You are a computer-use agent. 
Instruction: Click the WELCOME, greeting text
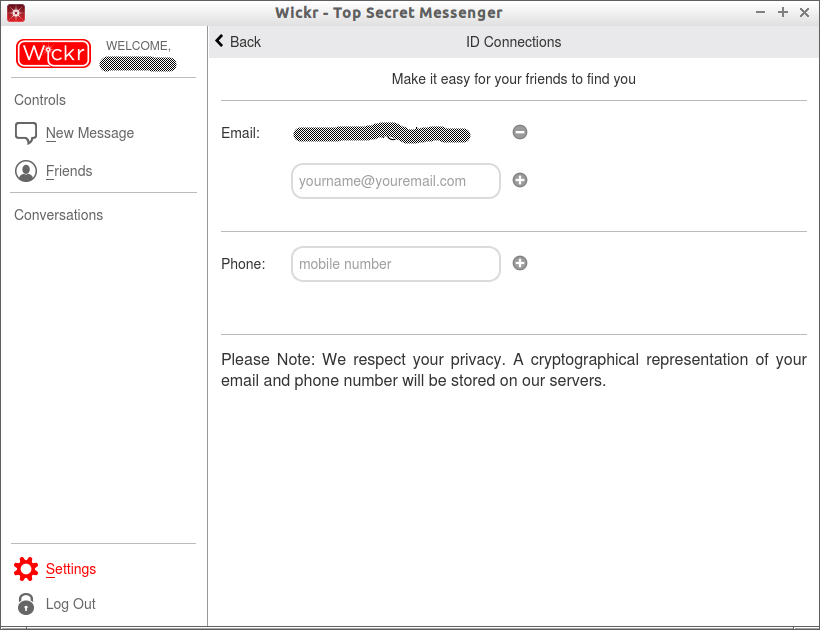pos(138,46)
